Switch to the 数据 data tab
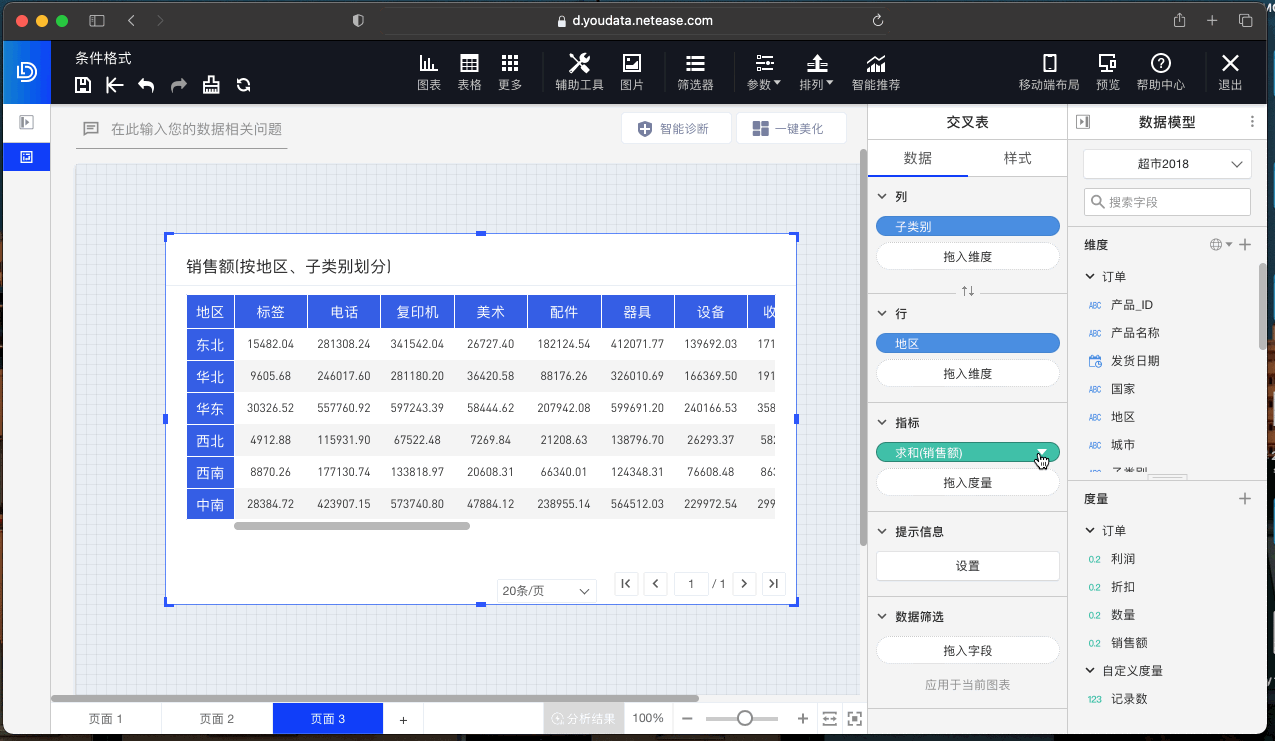 click(918, 158)
